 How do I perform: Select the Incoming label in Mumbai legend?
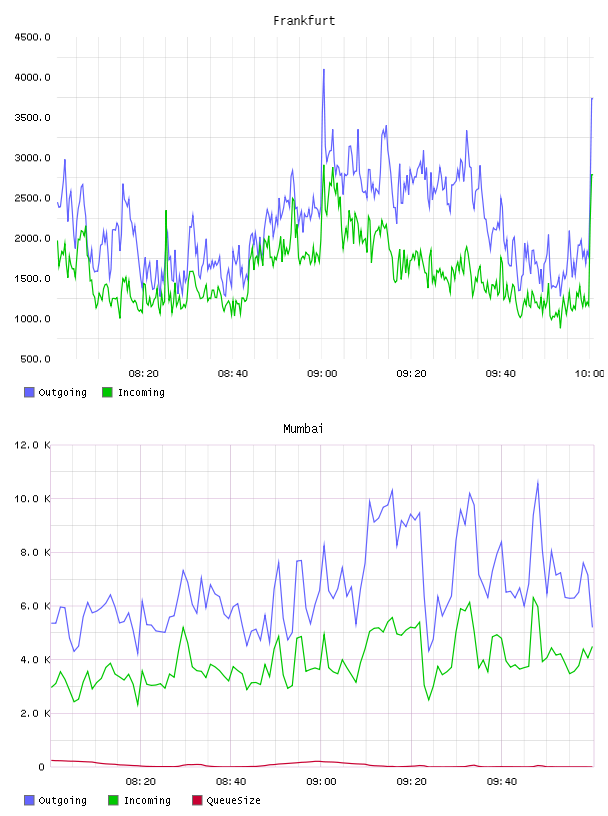pos(147,800)
